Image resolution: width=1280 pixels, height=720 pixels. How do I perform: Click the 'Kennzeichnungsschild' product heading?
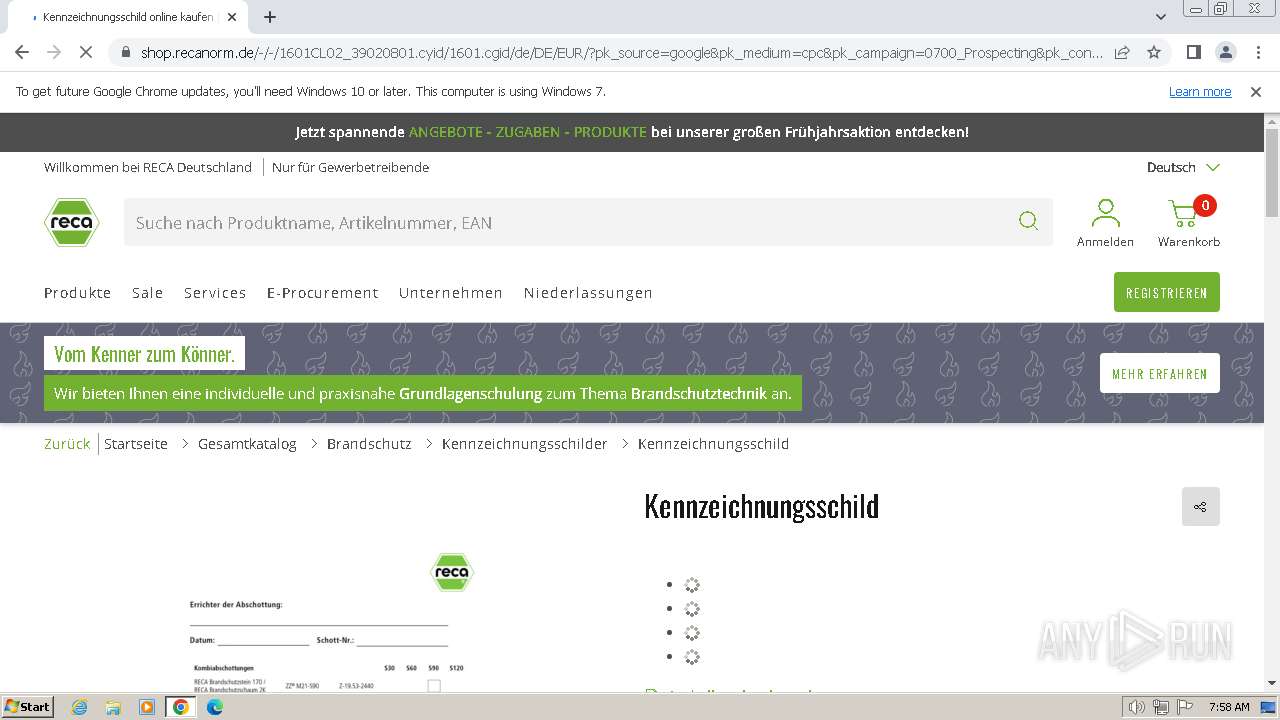tap(761, 507)
